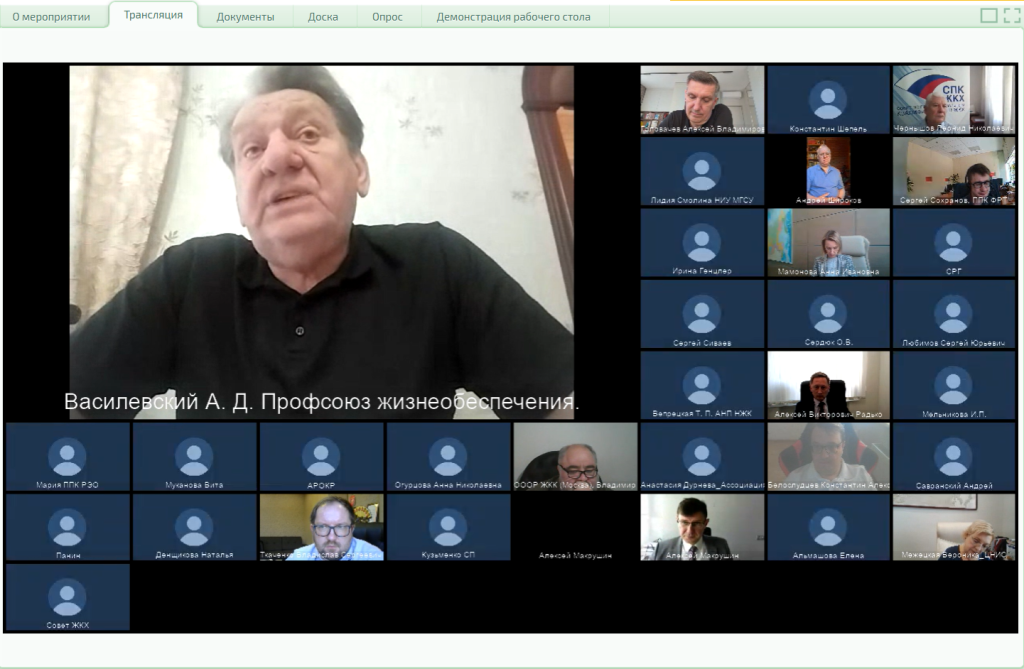This screenshot has width=1024, height=669.
Task: Select the СПК ЖКХ logo video tile
Action: pyautogui.click(x=953, y=99)
